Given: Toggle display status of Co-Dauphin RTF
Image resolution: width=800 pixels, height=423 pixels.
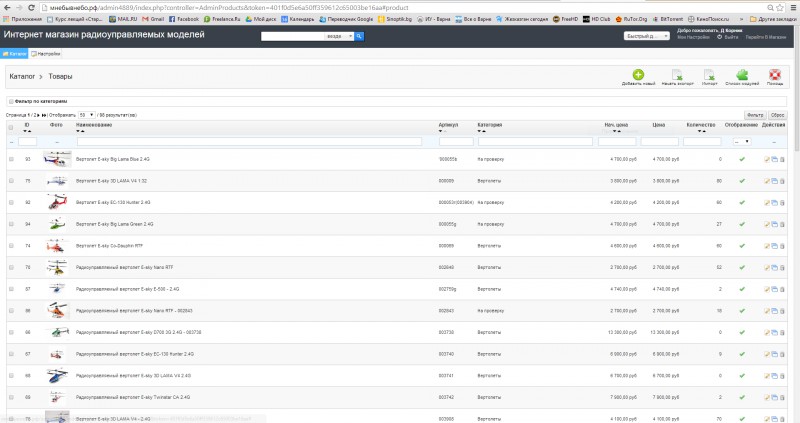Looking at the screenshot, I should coord(742,246).
